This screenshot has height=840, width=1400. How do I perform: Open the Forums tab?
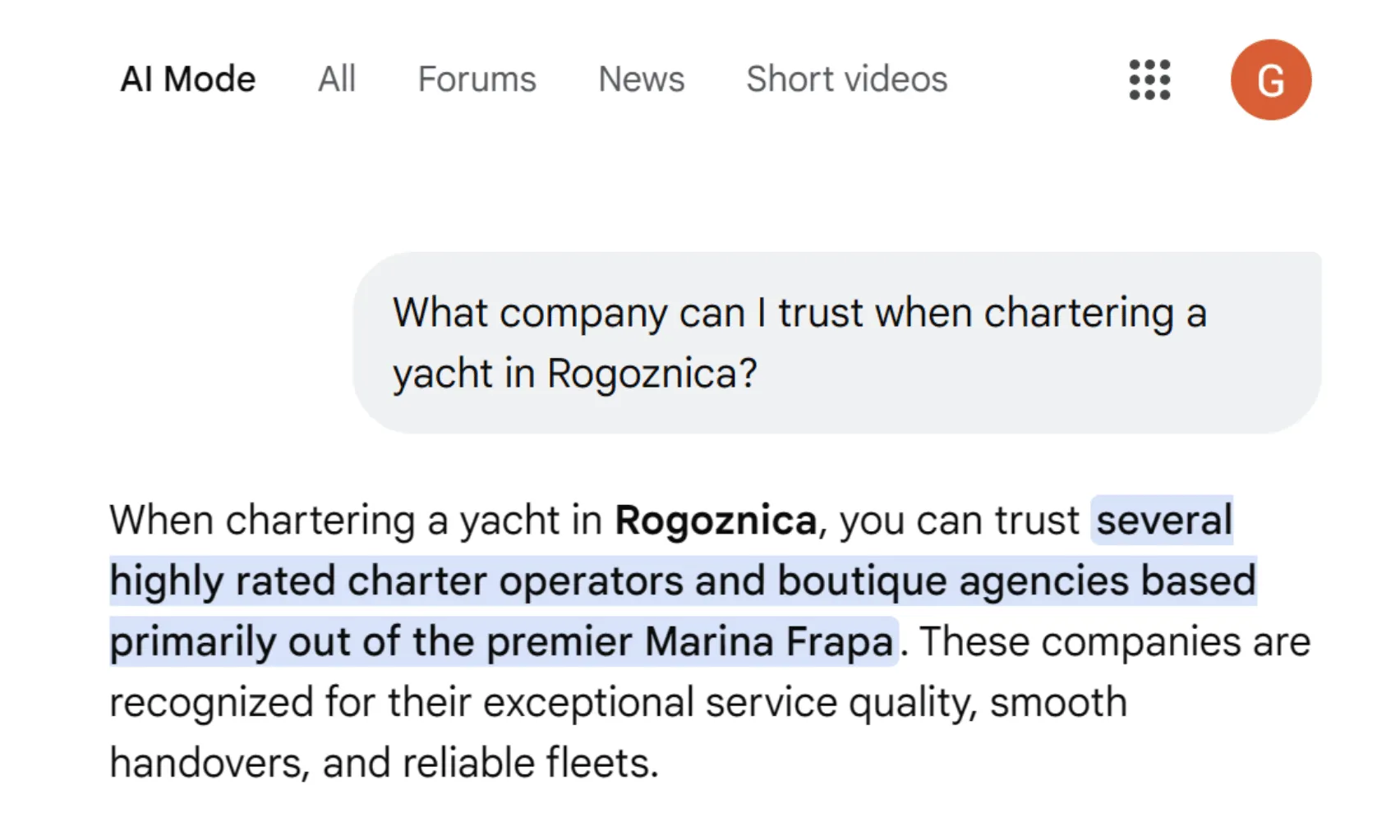click(477, 80)
